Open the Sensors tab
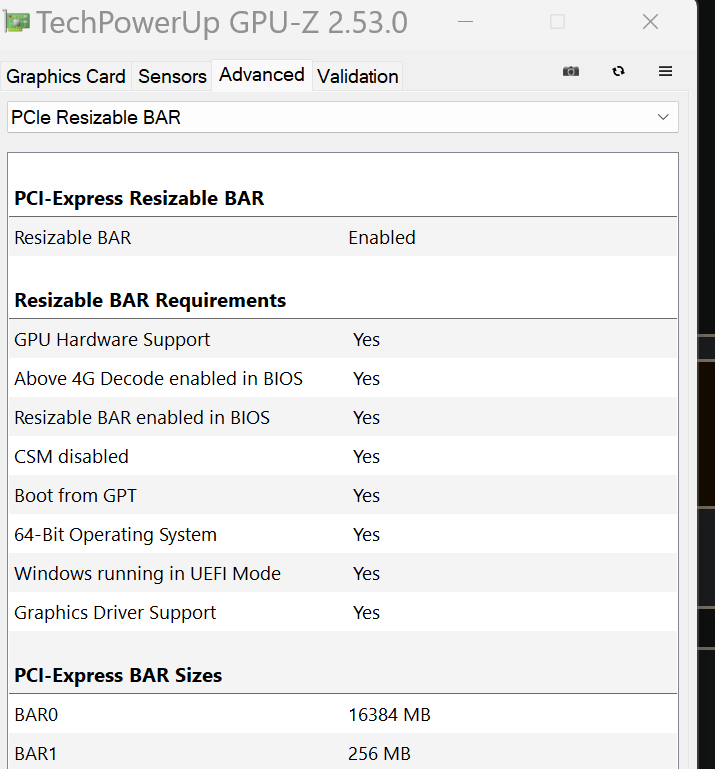 (172, 76)
